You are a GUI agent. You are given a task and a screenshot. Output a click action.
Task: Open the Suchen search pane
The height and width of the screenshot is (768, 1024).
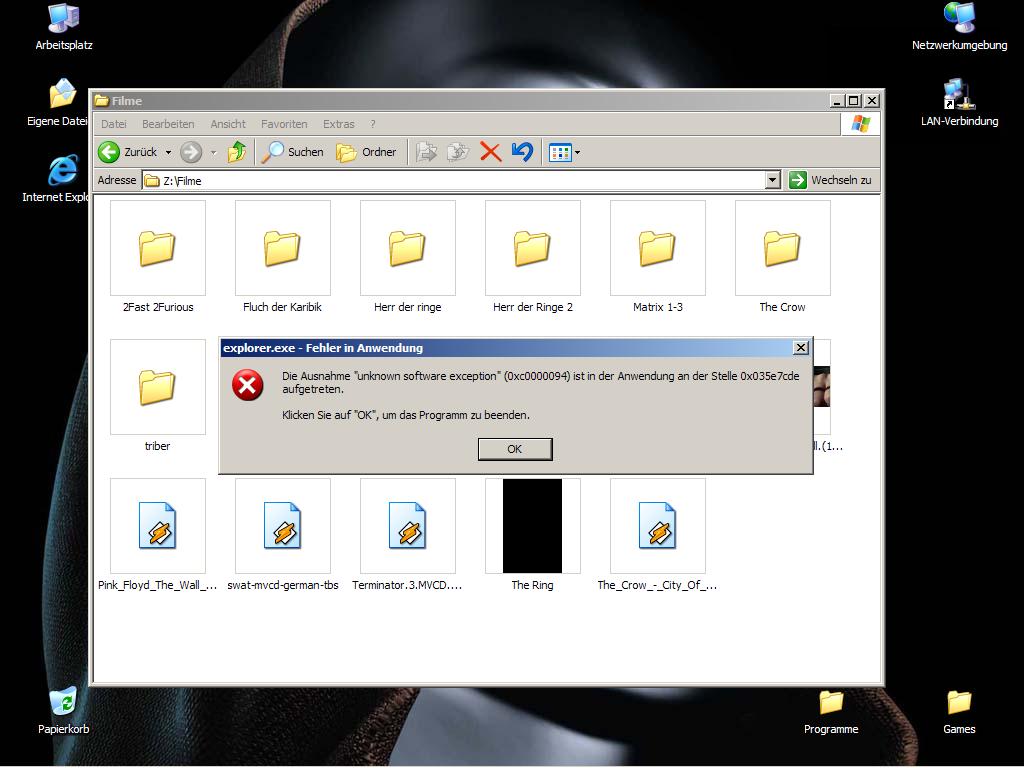(292, 152)
